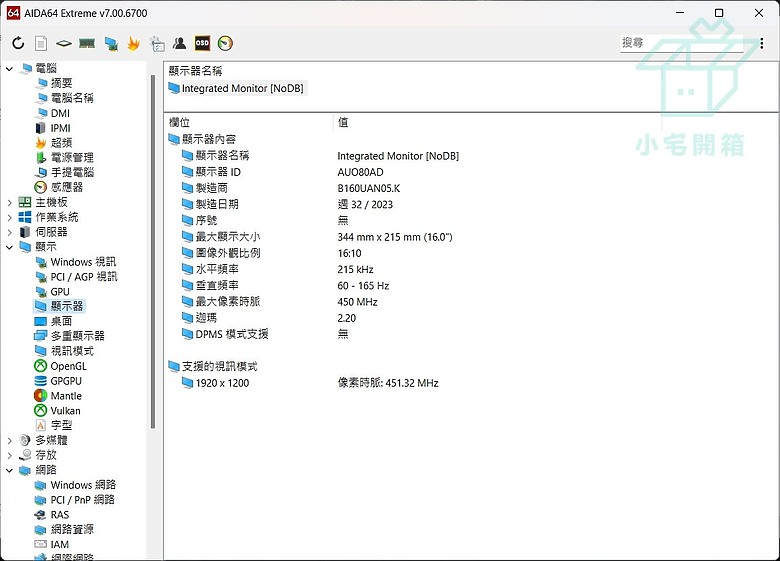Open 桌面 tree item
780x561 pixels.
click(53, 321)
